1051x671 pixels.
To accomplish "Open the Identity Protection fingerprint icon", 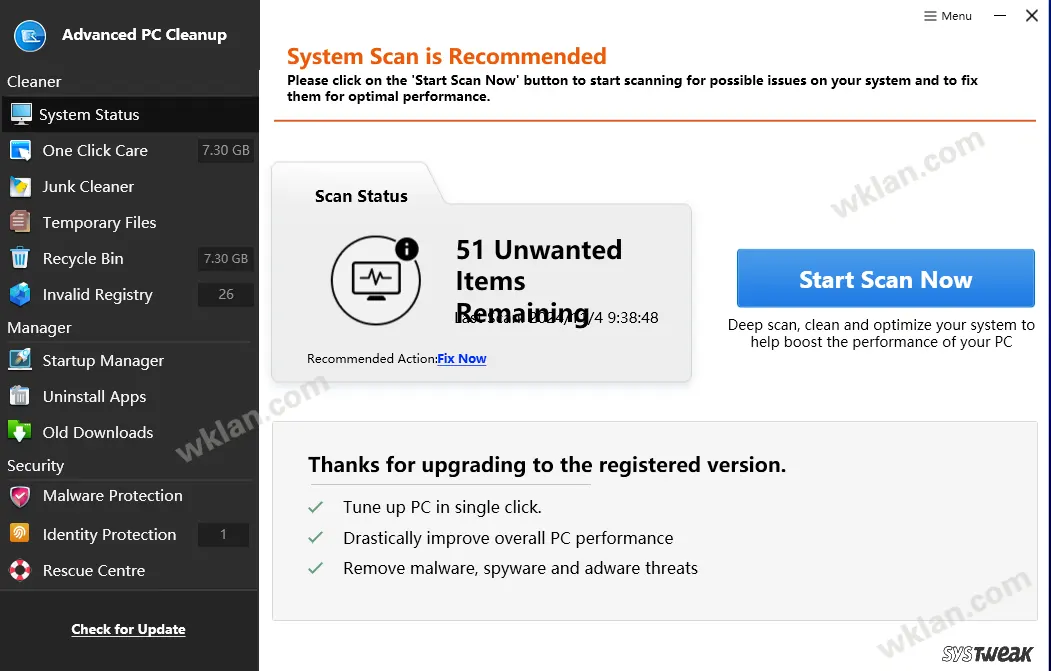I will [x=19, y=534].
